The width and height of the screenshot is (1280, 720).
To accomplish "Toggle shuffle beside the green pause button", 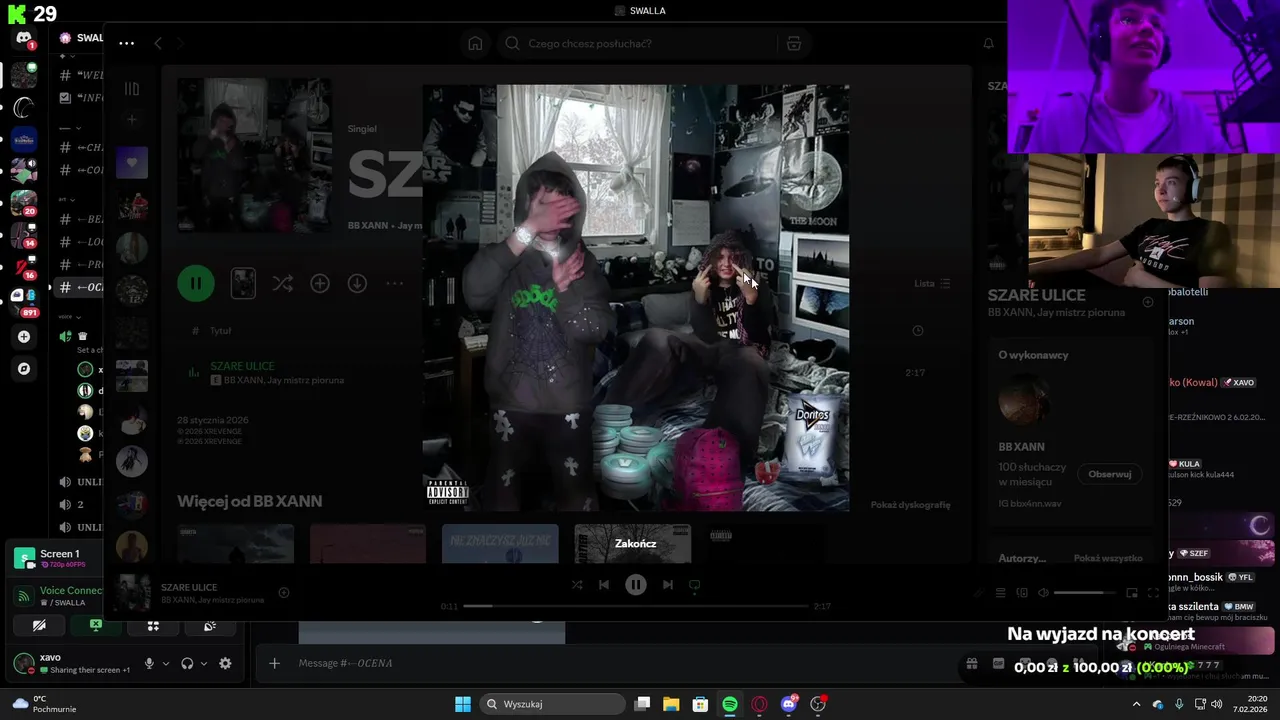I will (x=283, y=284).
